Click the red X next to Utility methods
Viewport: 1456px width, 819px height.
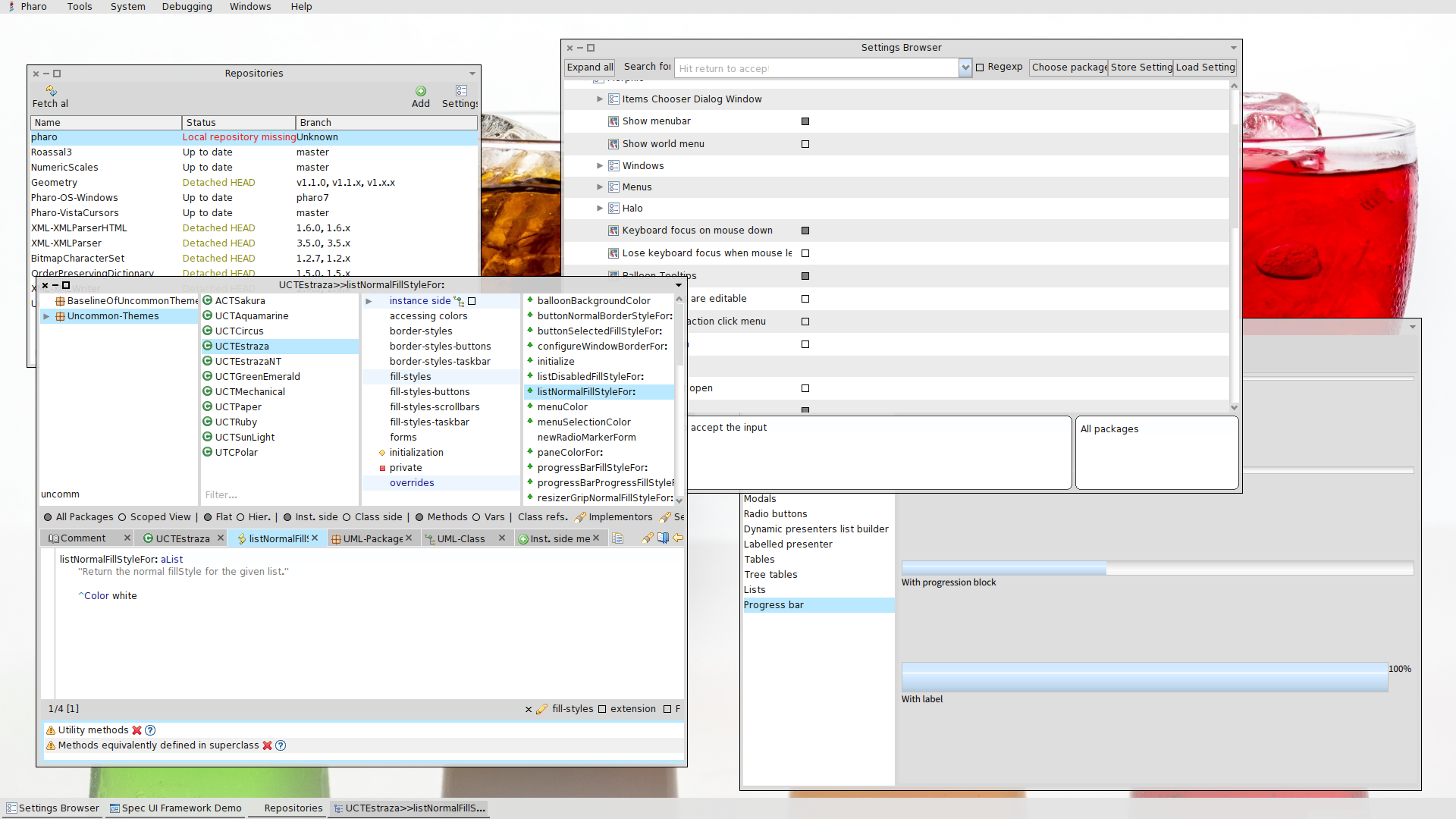(136, 730)
